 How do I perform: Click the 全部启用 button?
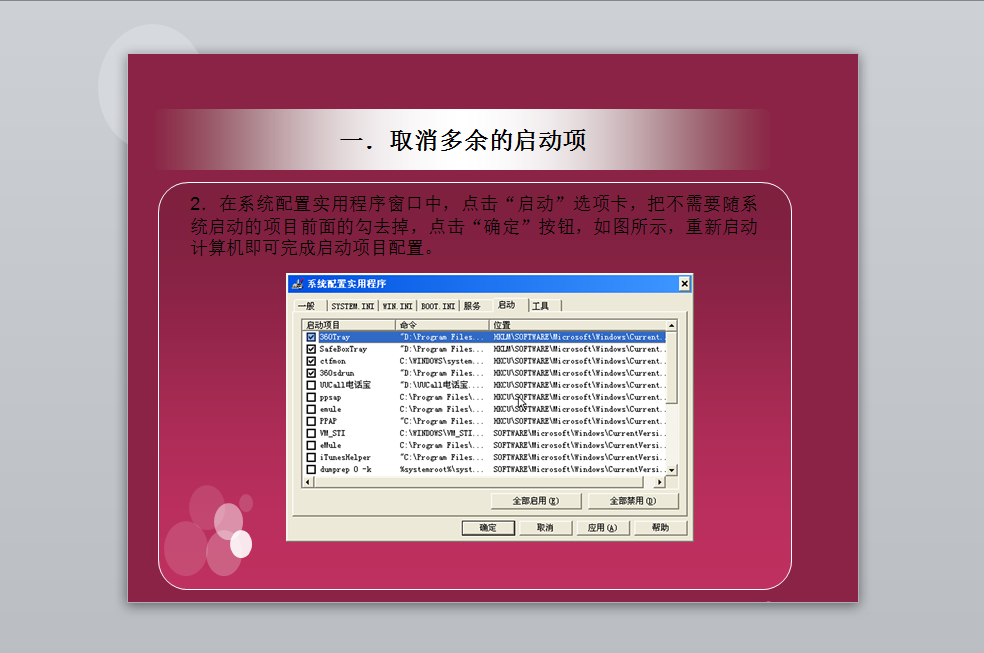pyautogui.click(x=536, y=501)
